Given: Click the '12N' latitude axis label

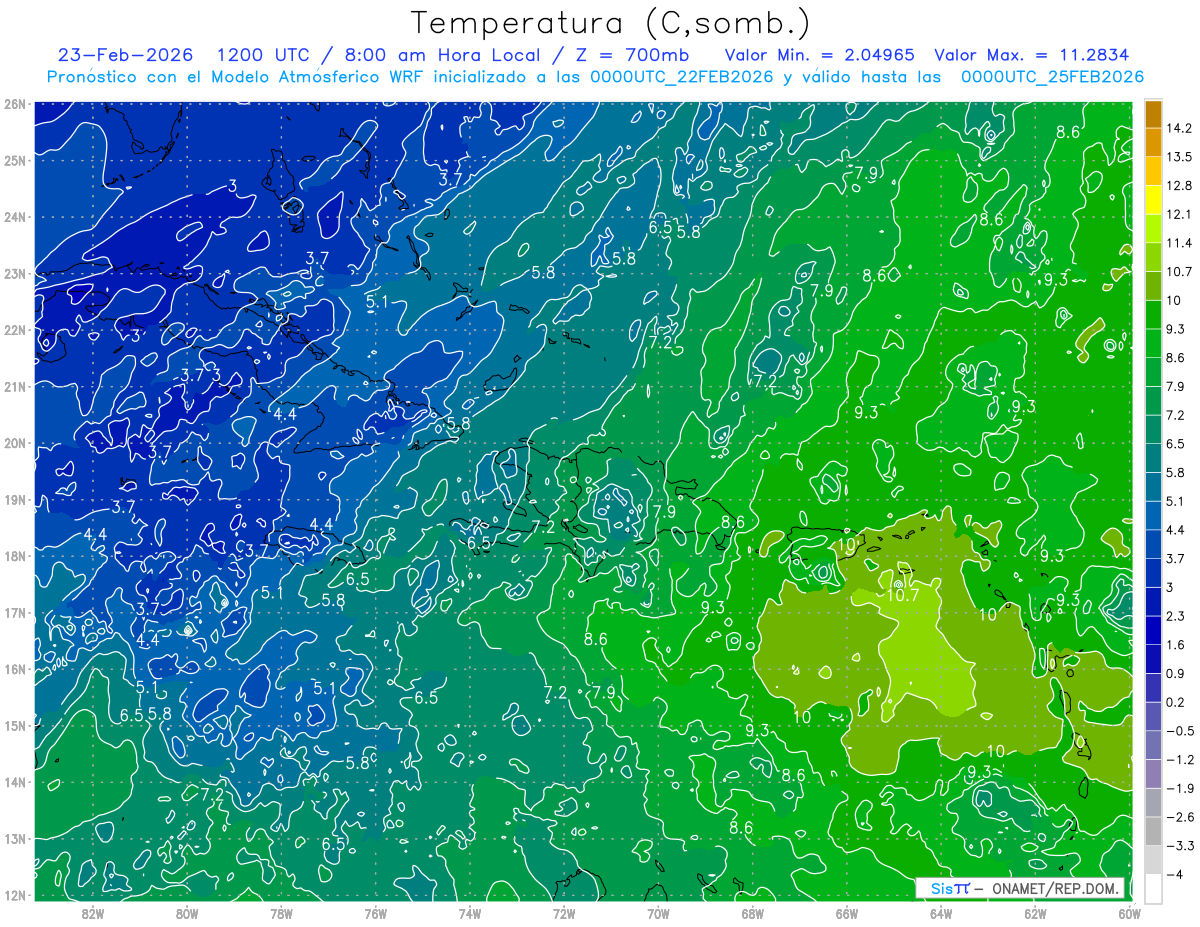Looking at the screenshot, I should [x=14, y=895].
